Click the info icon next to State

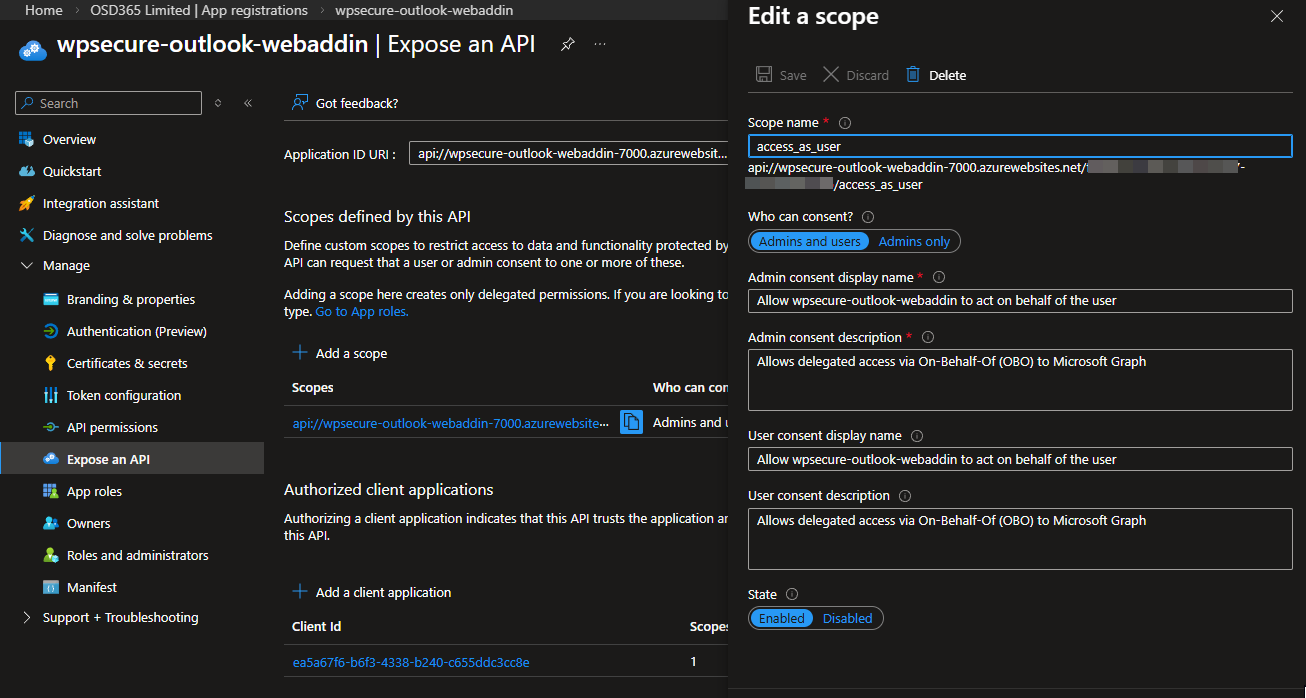792,595
